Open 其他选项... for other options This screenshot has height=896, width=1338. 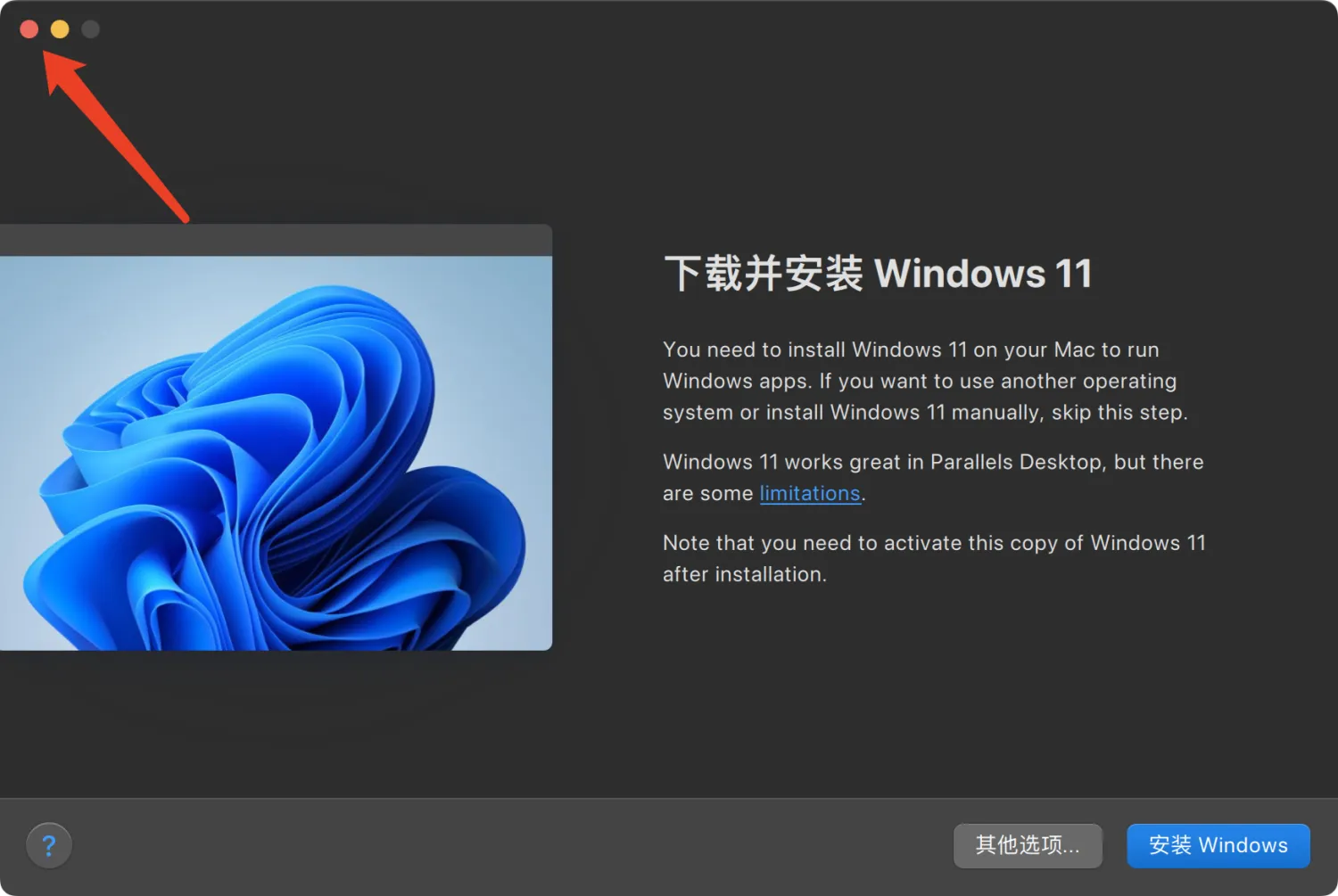click(x=1028, y=845)
